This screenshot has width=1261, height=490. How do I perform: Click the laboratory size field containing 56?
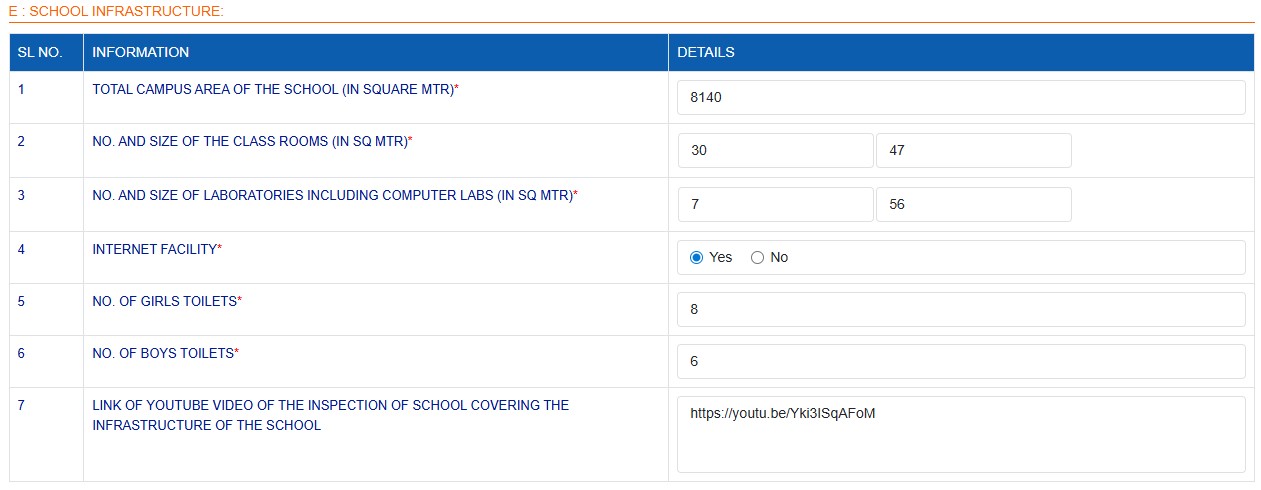click(973, 205)
